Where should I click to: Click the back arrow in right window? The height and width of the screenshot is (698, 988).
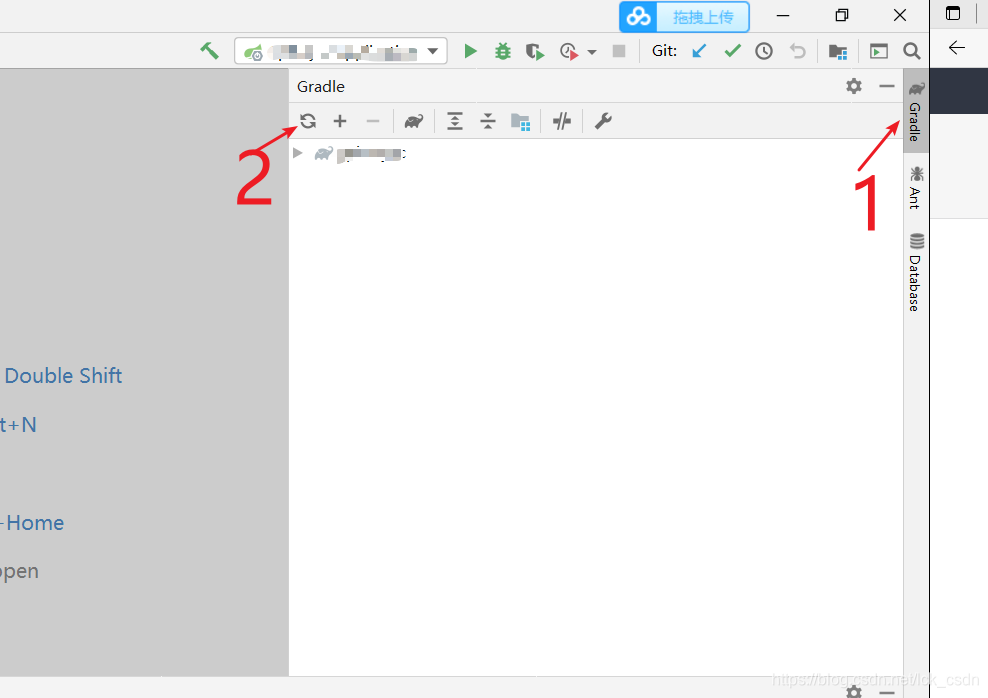click(956, 48)
